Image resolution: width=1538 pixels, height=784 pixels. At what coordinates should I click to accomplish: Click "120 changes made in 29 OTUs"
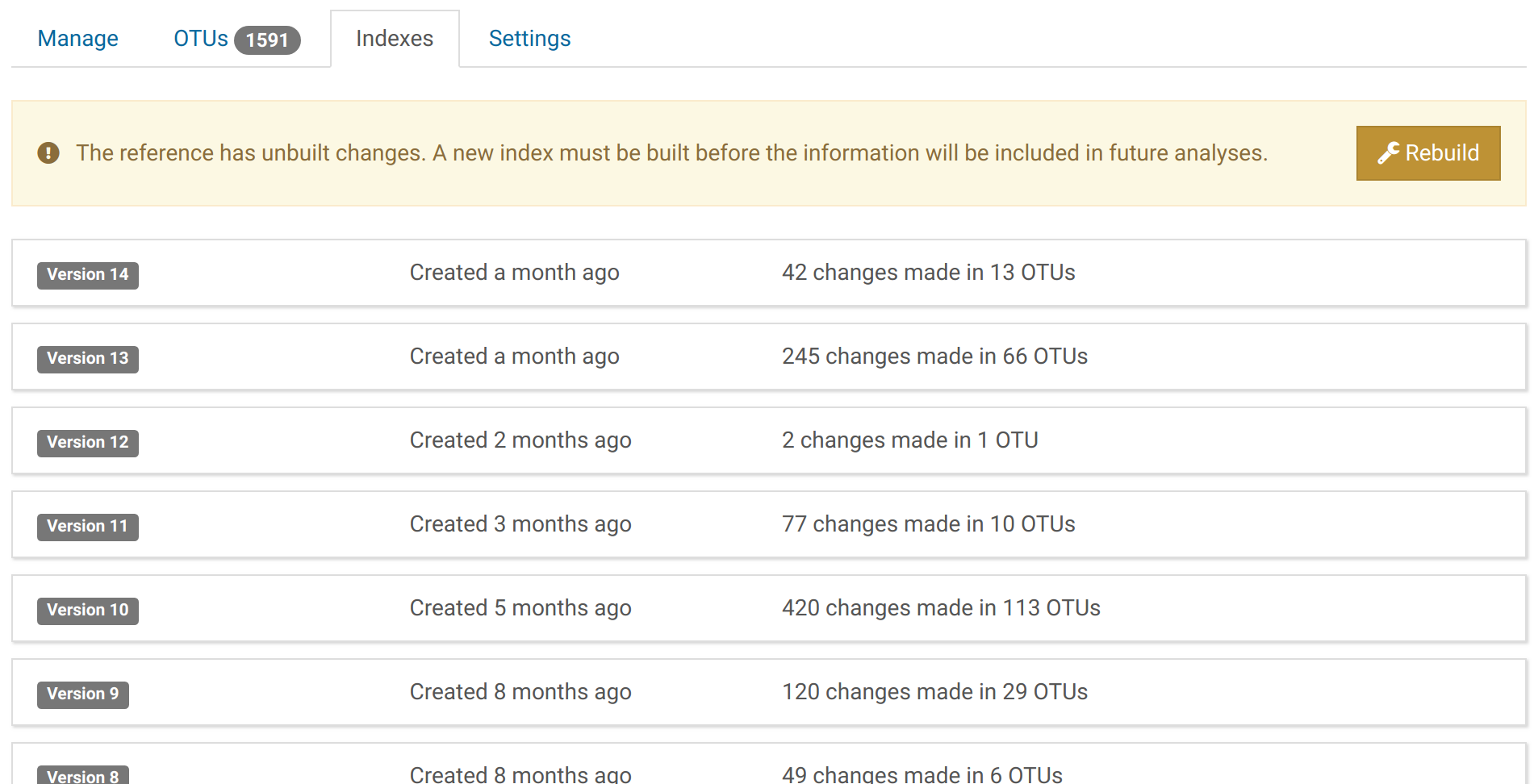coord(934,692)
